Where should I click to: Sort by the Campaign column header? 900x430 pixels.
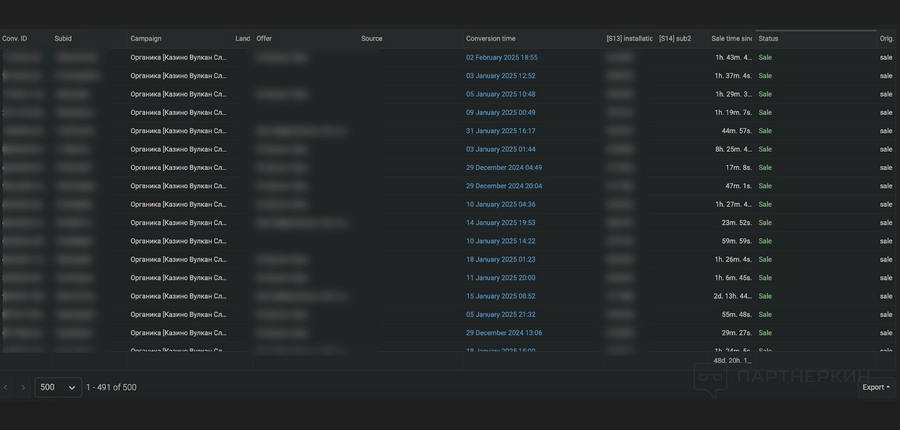tap(146, 38)
